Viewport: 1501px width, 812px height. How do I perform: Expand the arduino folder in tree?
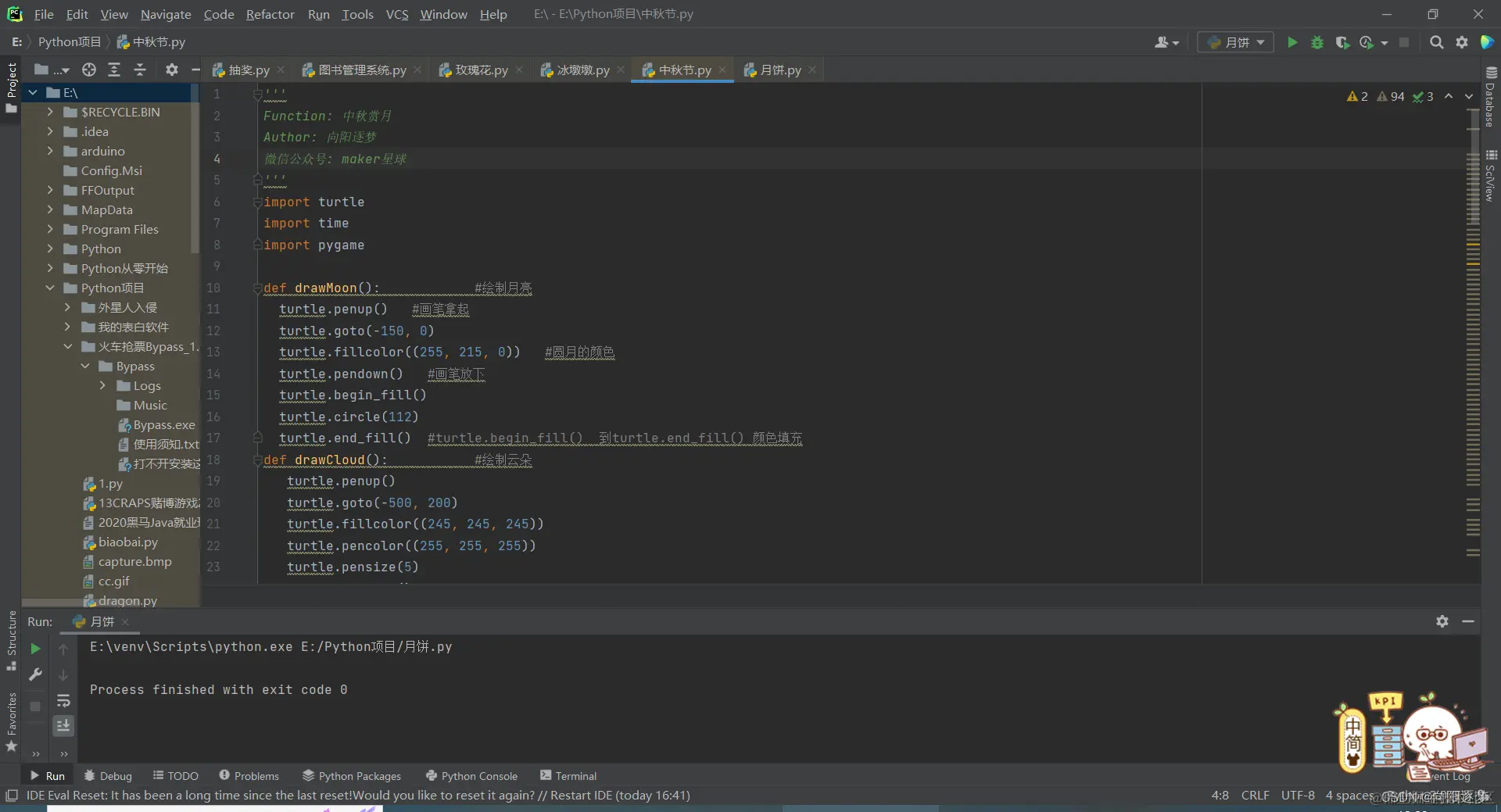(50, 151)
